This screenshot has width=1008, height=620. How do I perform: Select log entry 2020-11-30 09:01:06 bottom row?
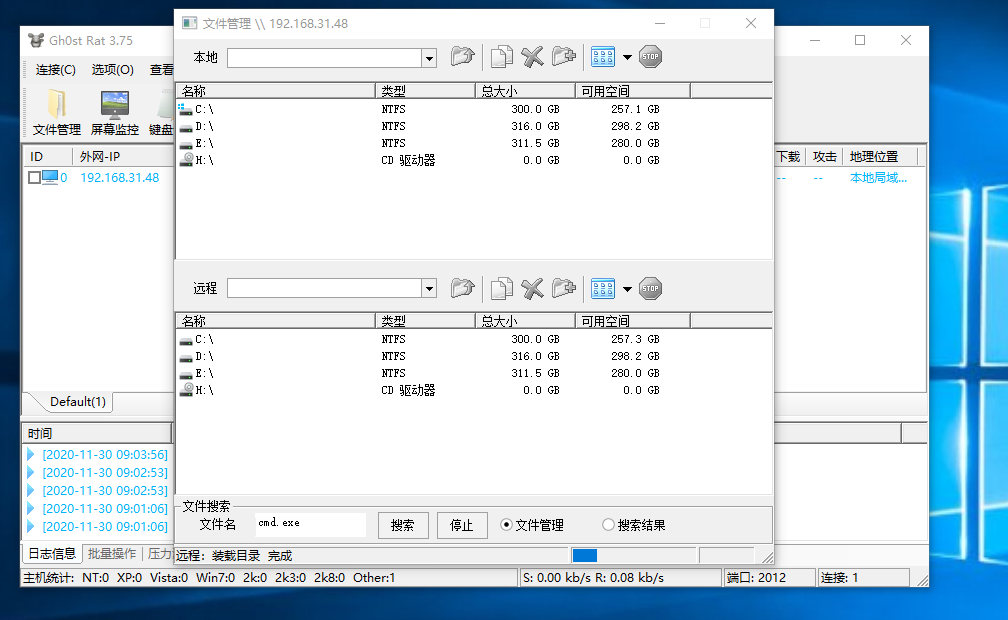click(105, 527)
